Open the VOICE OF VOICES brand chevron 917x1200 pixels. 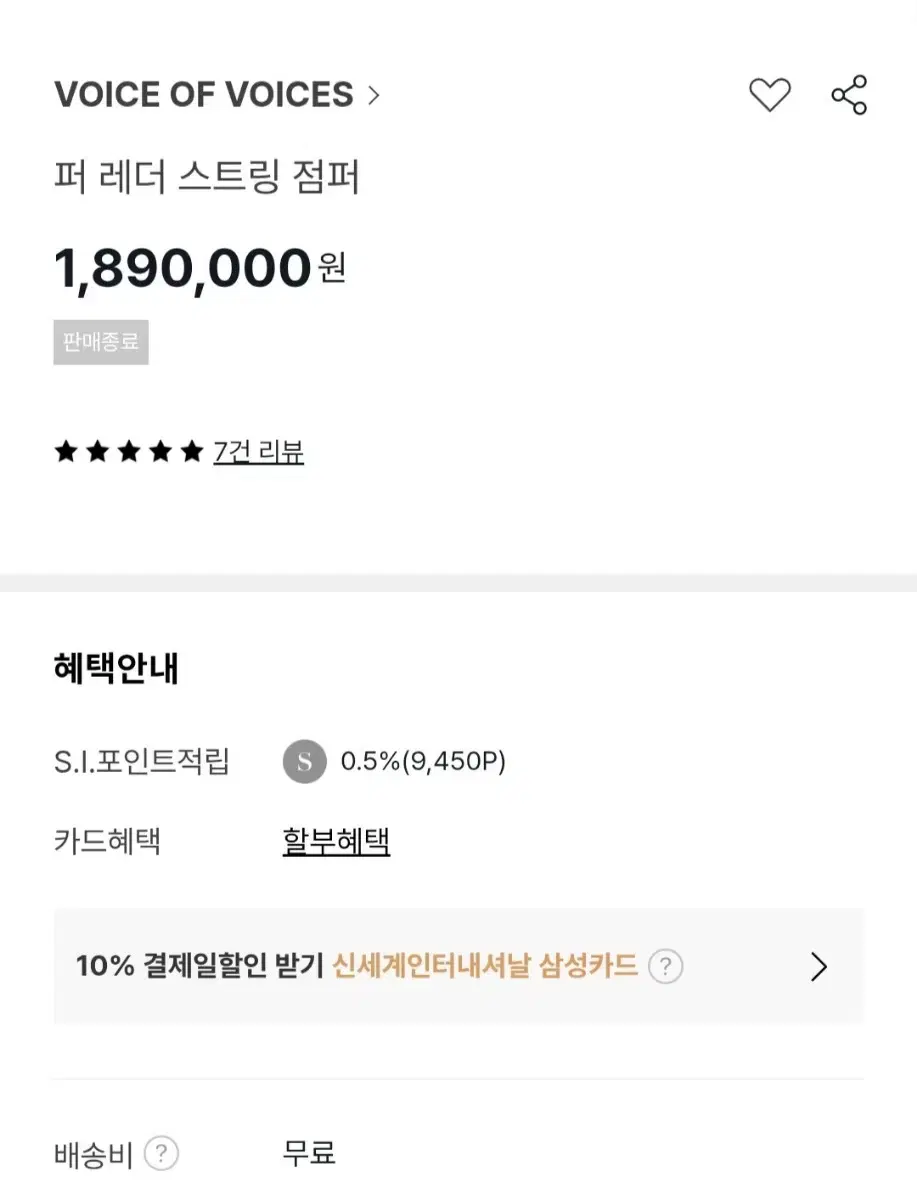point(373,95)
